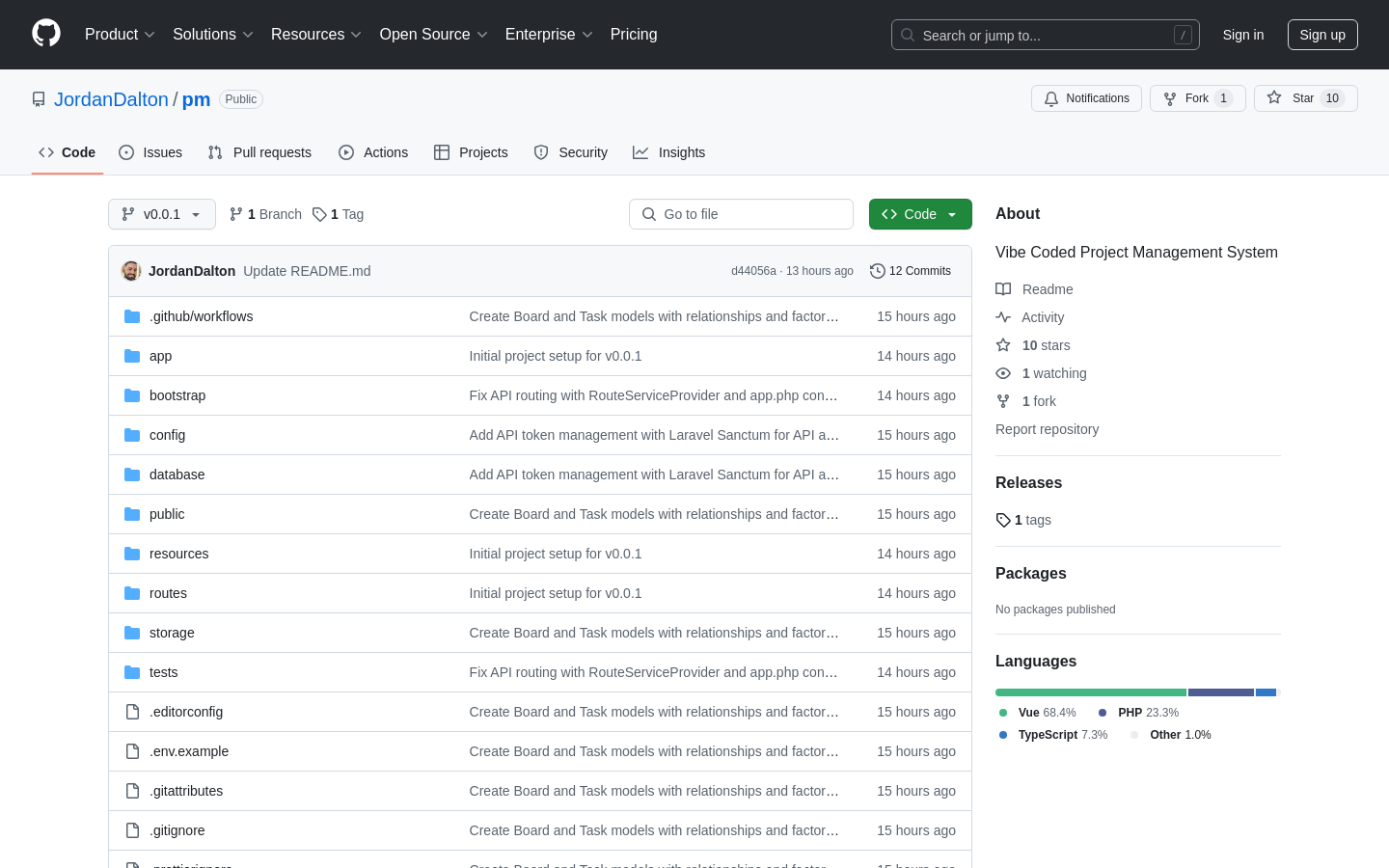Click the Activity pulse icon
The image size is (1389, 868).
click(x=1003, y=317)
